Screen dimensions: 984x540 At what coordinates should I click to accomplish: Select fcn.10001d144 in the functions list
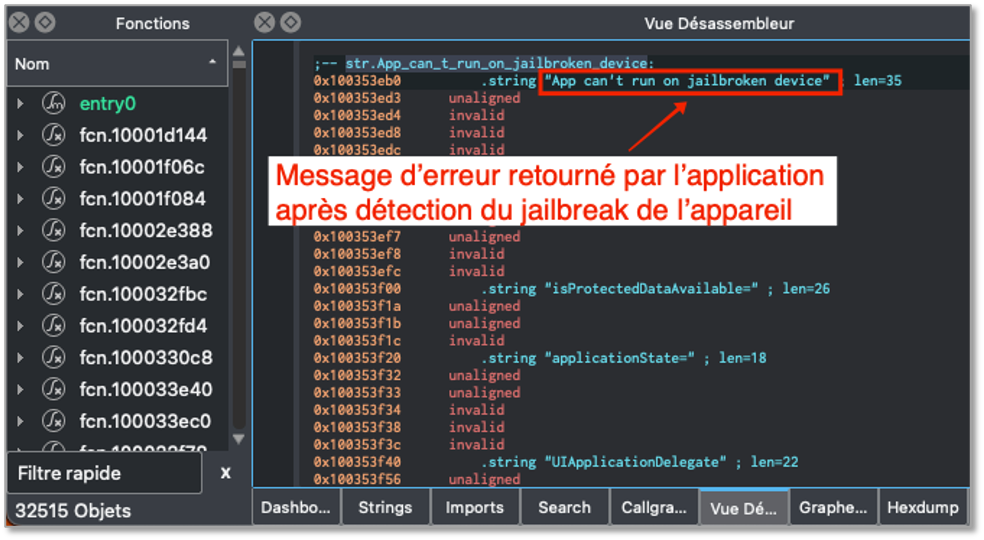143,135
